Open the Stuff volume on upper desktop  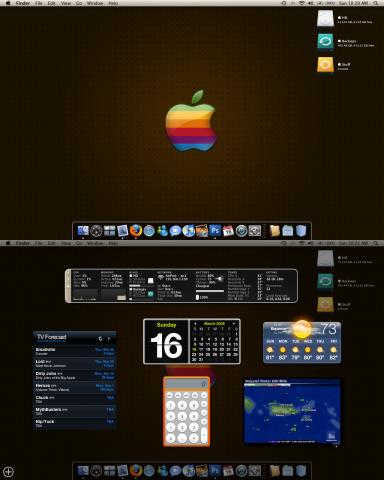pos(325,65)
